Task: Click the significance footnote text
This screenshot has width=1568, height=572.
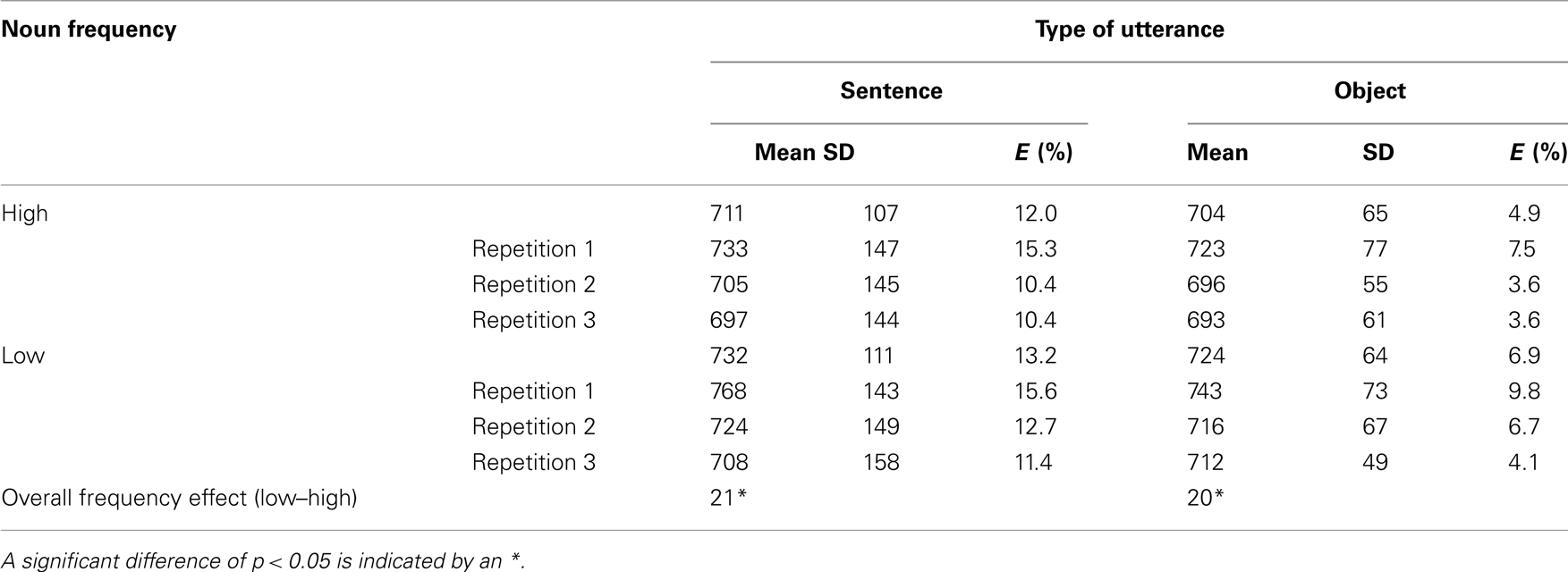Action: pyautogui.click(x=265, y=561)
